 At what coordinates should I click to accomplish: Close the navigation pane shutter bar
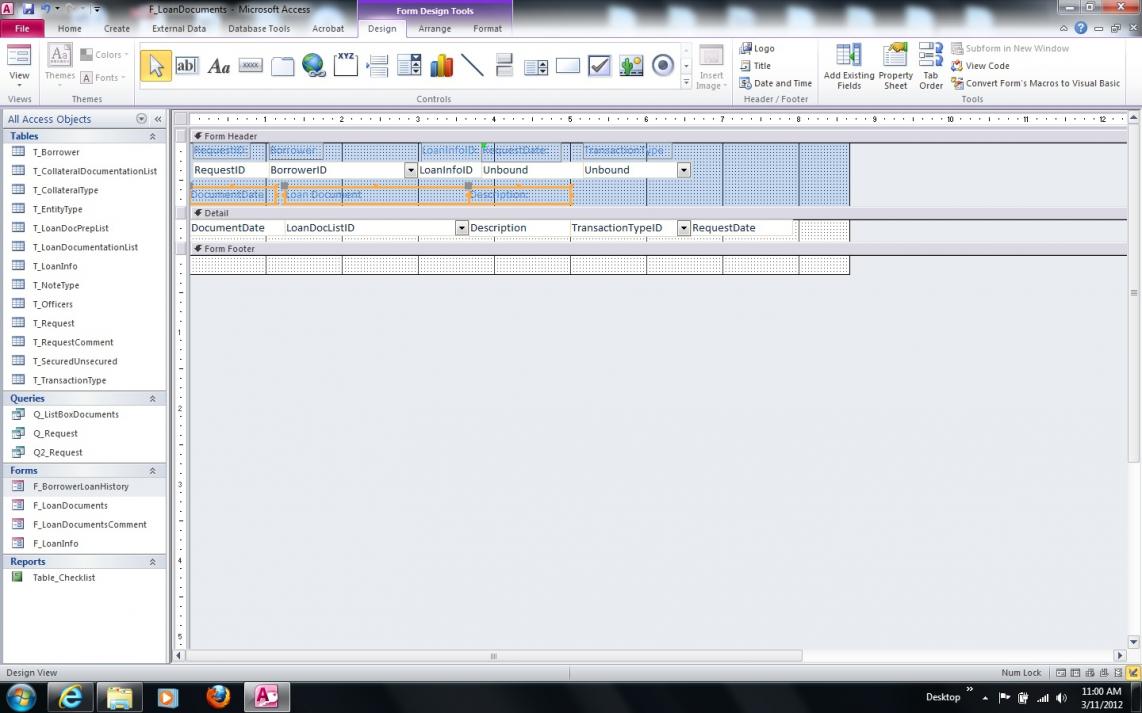[157, 119]
